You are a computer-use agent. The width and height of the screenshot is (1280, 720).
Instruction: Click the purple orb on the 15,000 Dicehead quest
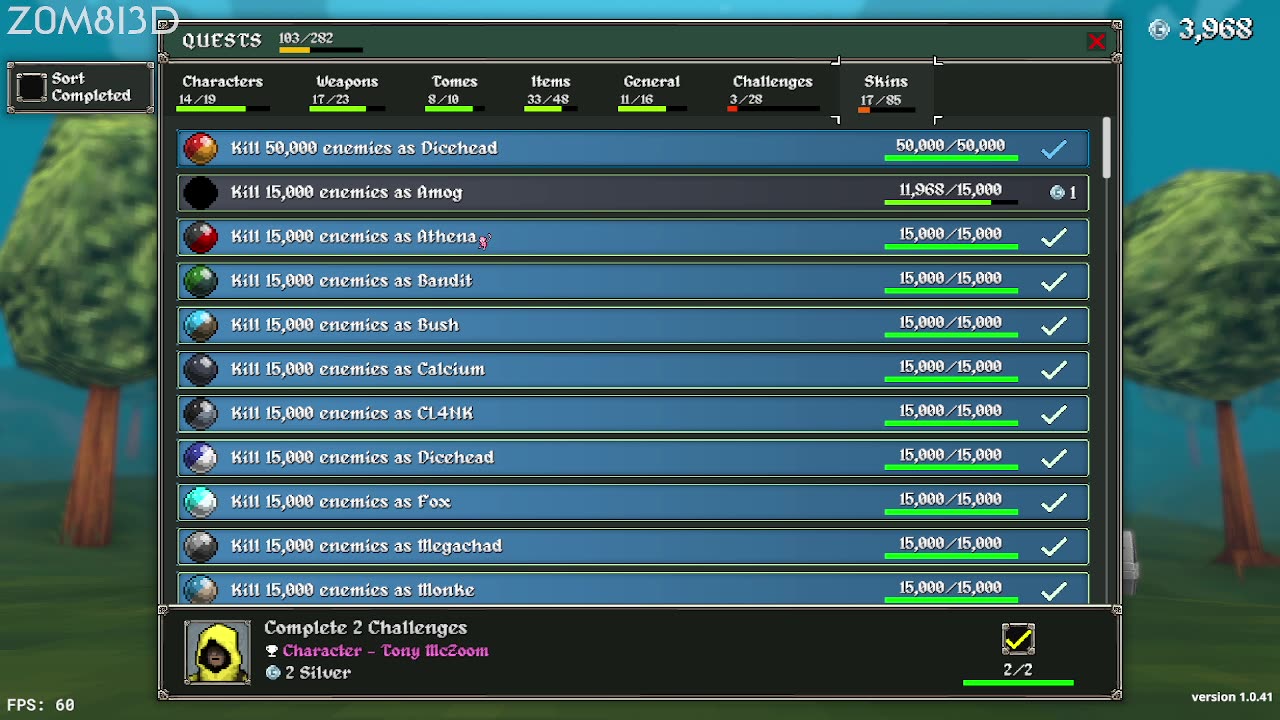tap(200, 457)
